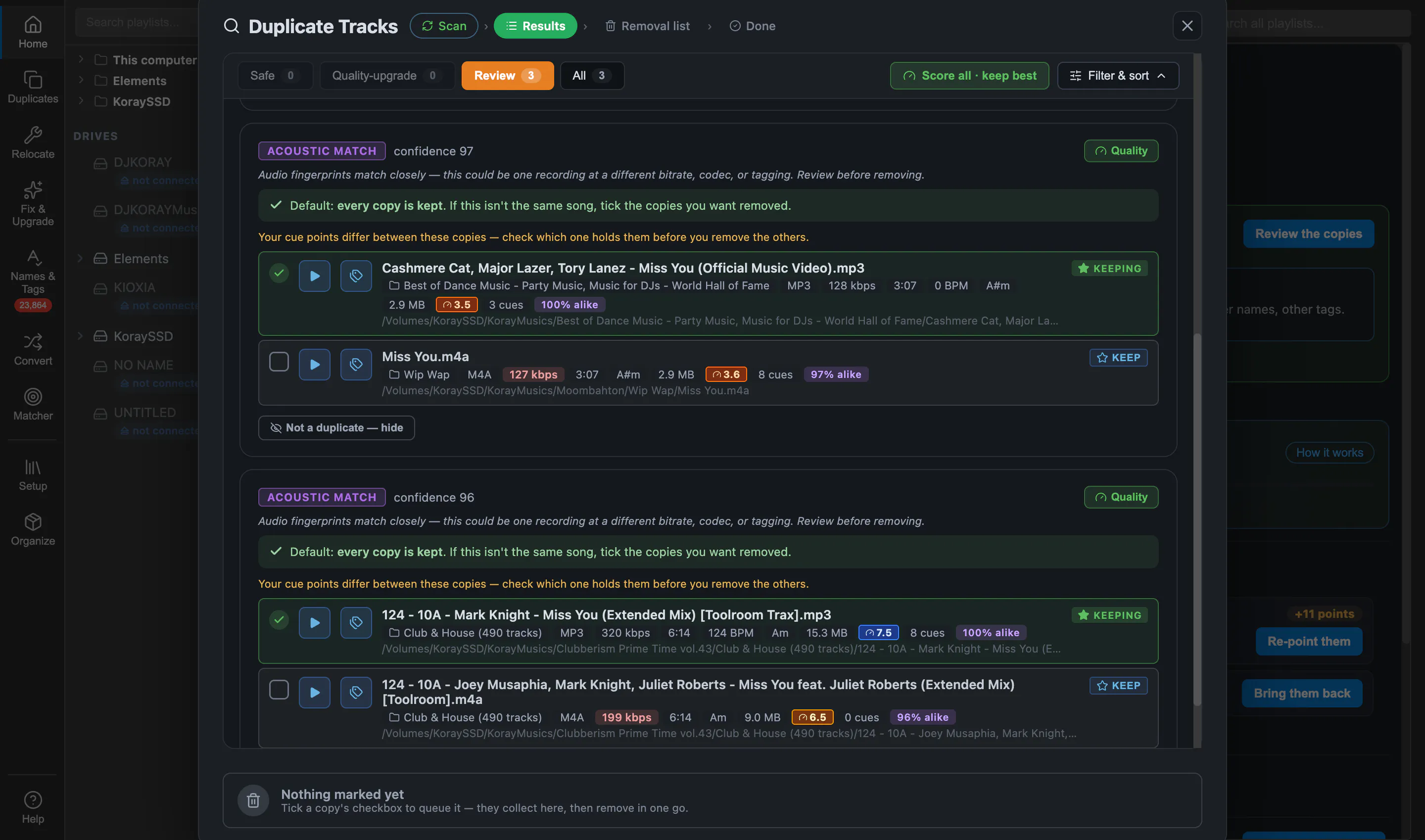The height and width of the screenshot is (840, 1425).
Task: Switch to the Quality-upgrade tab
Action: [x=387, y=75]
